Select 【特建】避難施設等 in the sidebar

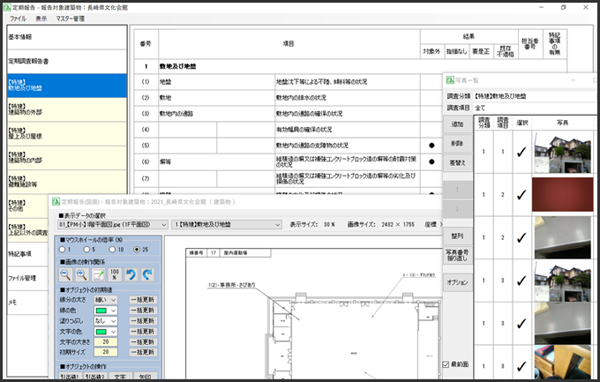point(67,182)
